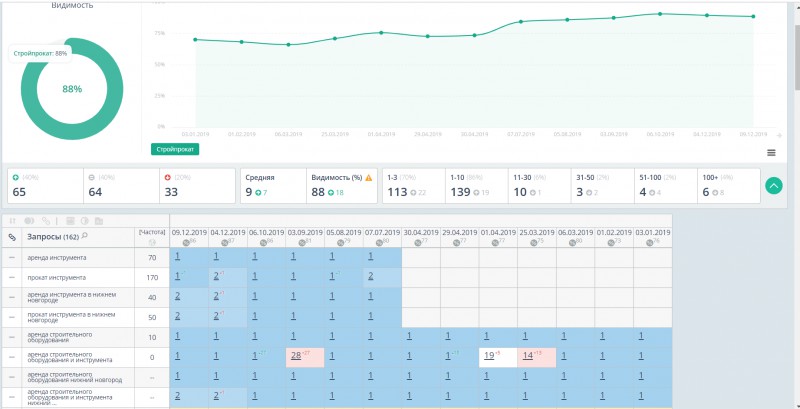Toggle the Стройпрокат legend button under chart
Screen dimensions: 800x409
tap(175, 149)
